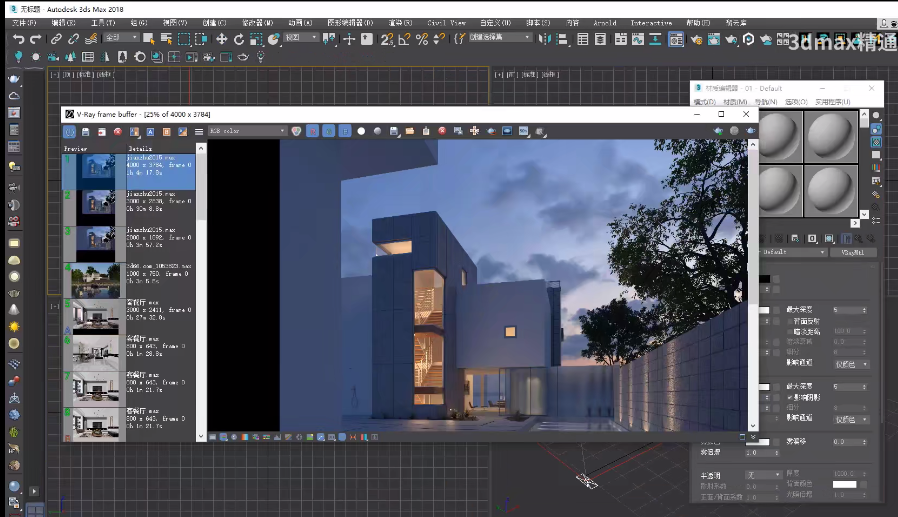Toggle the blue channel button in frame buffer
Image resolution: width=898 pixels, height=517 pixels.
[x=345, y=131]
